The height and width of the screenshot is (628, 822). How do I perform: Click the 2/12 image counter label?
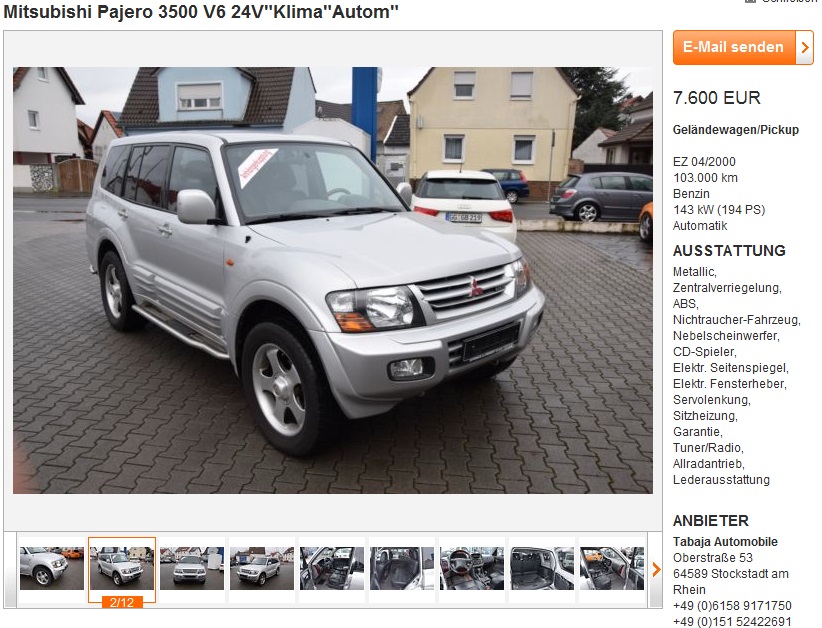pos(122,602)
